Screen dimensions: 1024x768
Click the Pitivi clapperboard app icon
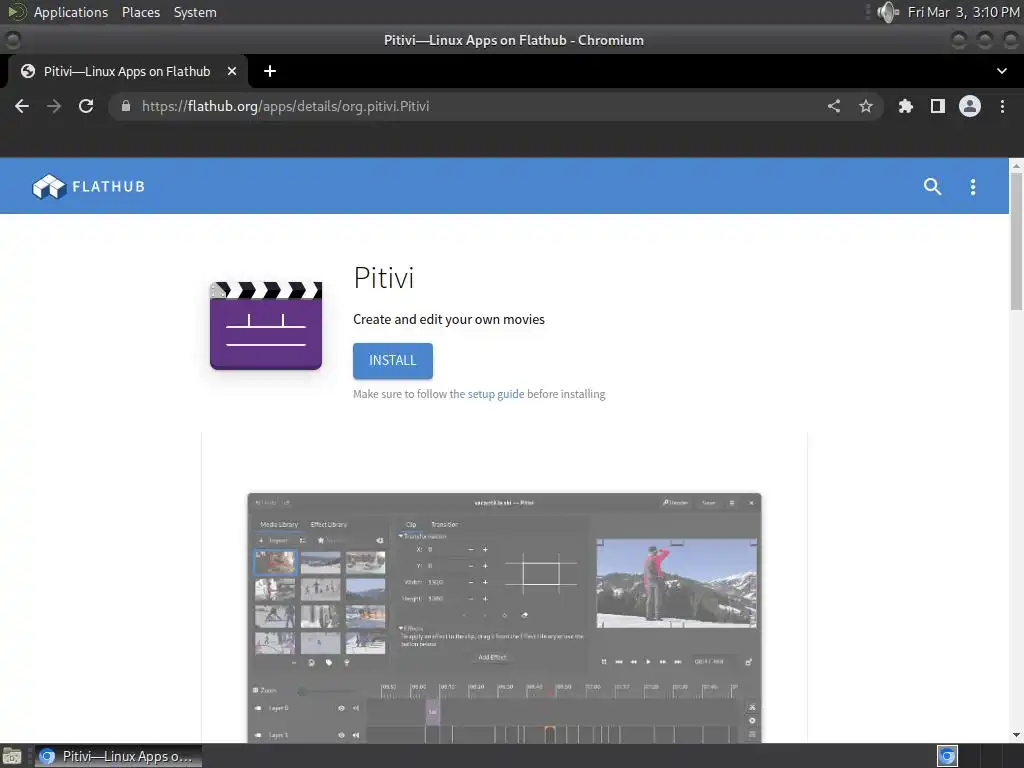pos(266,325)
